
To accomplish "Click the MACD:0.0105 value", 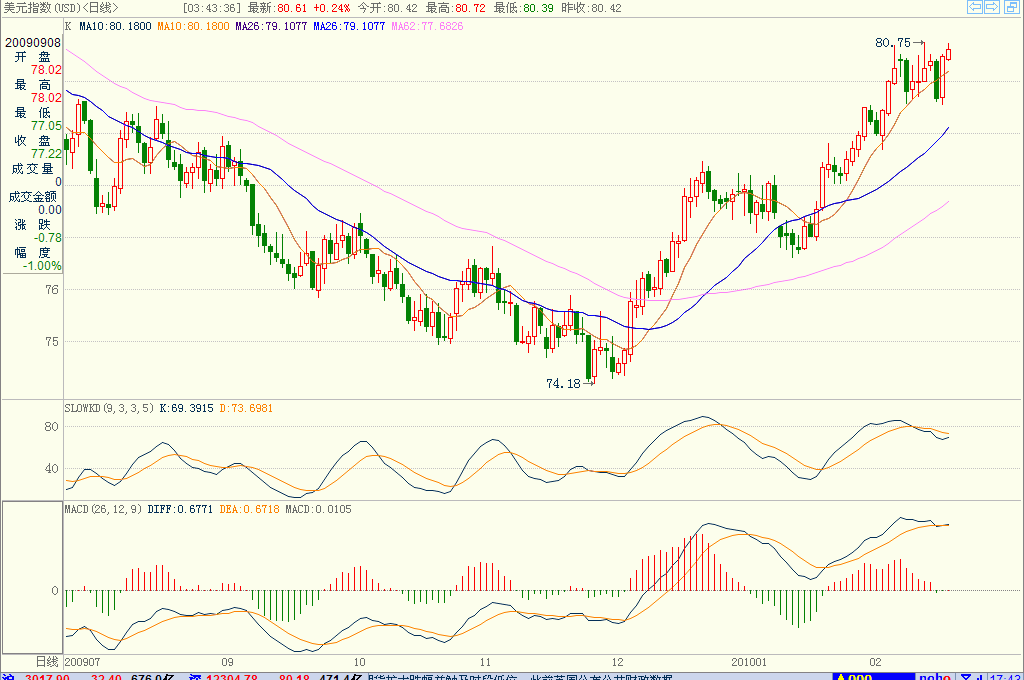I will click(318, 509).
